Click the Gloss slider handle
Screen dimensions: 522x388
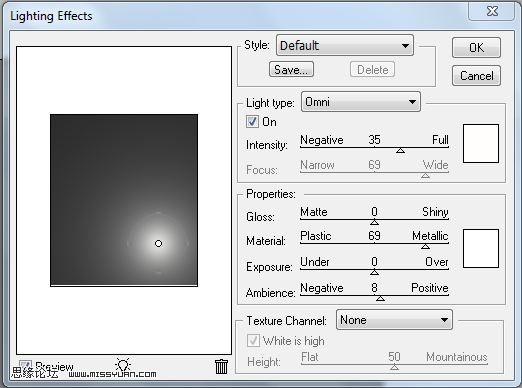(374, 222)
